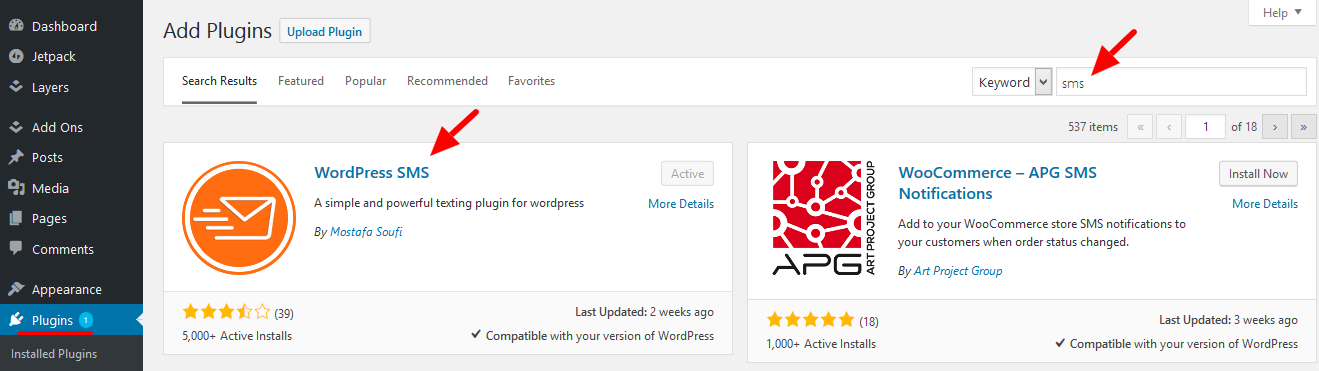Open the WooCommerce APG SMS Notifications title
This screenshot has width=1319, height=371.
point(998,183)
